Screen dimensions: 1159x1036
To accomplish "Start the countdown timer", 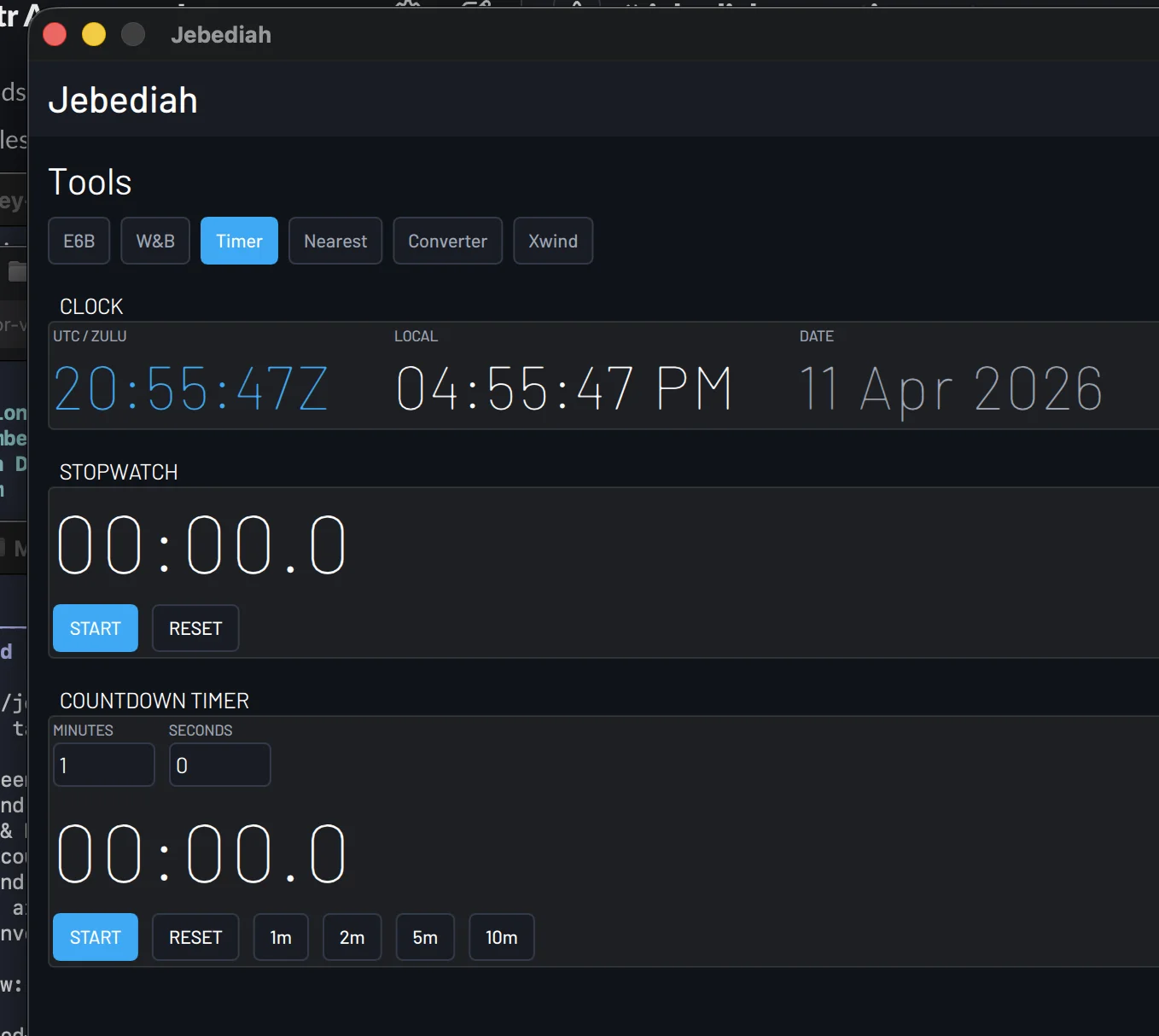I will click(x=94, y=936).
